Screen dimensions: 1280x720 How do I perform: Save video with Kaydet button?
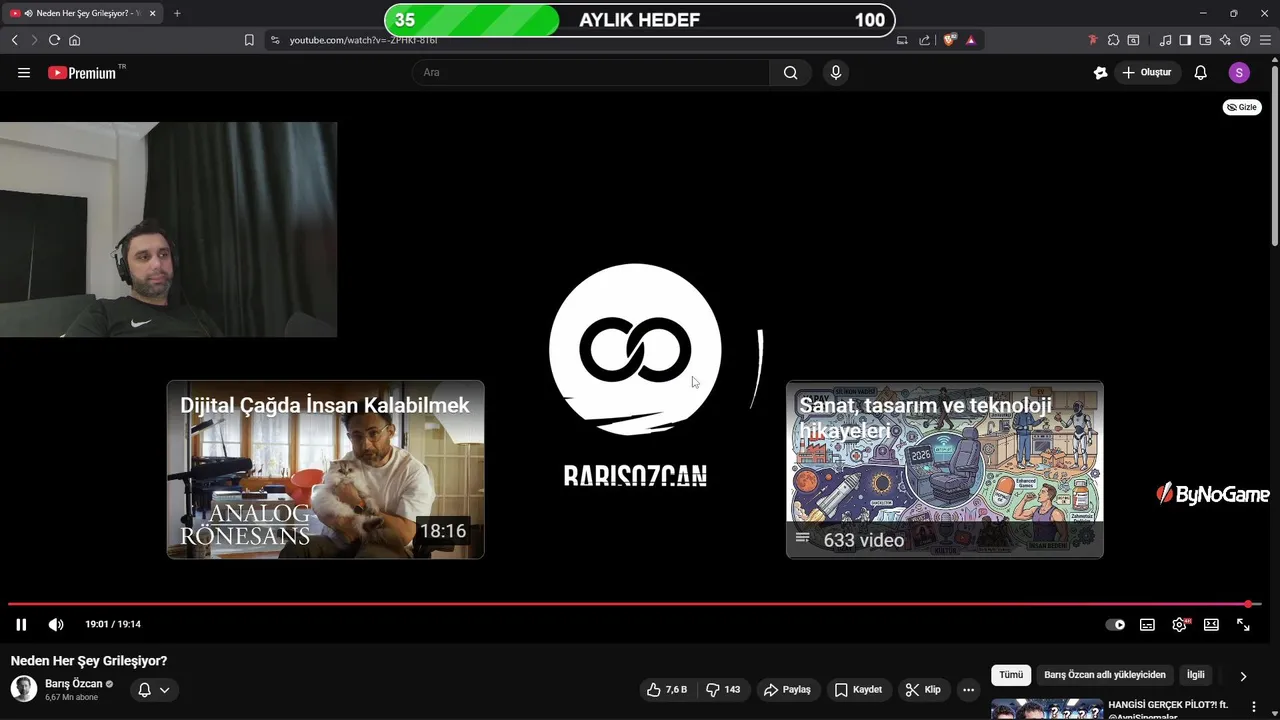click(858, 689)
